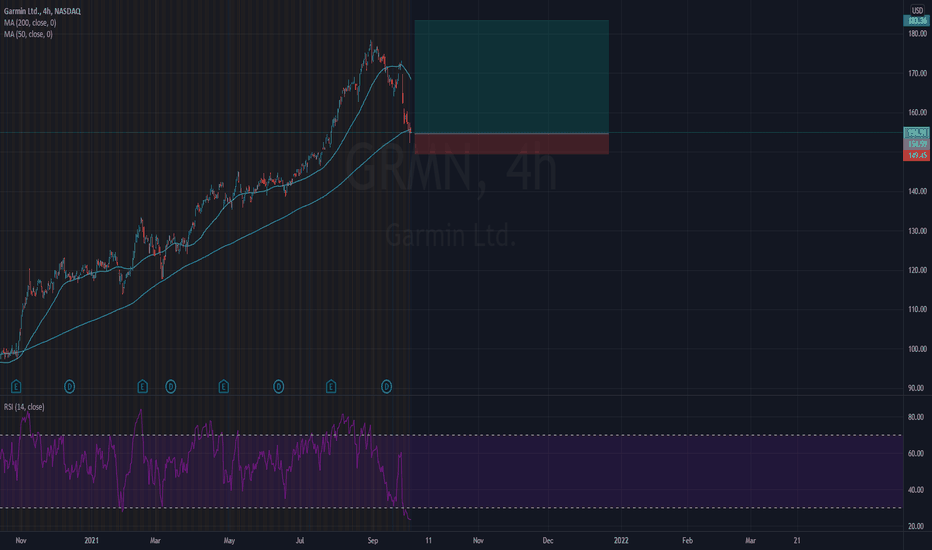Click the 100.00 price axis label

[x=917, y=349]
